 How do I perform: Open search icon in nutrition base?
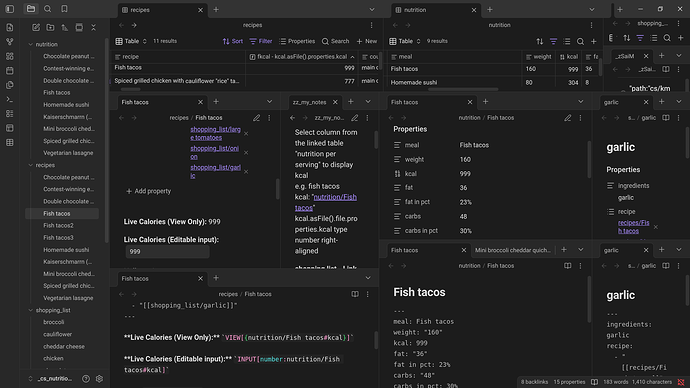pyautogui.click(x=580, y=41)
